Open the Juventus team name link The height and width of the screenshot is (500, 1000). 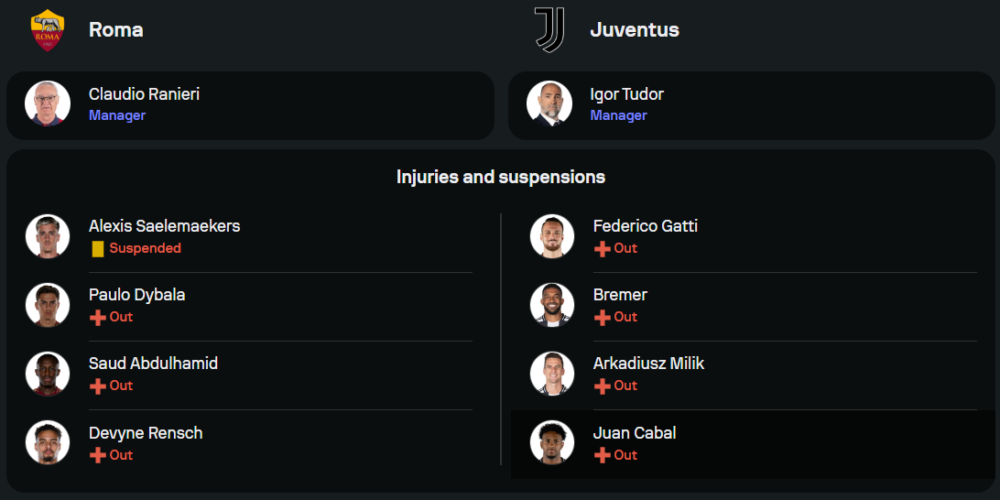point(634,30)
